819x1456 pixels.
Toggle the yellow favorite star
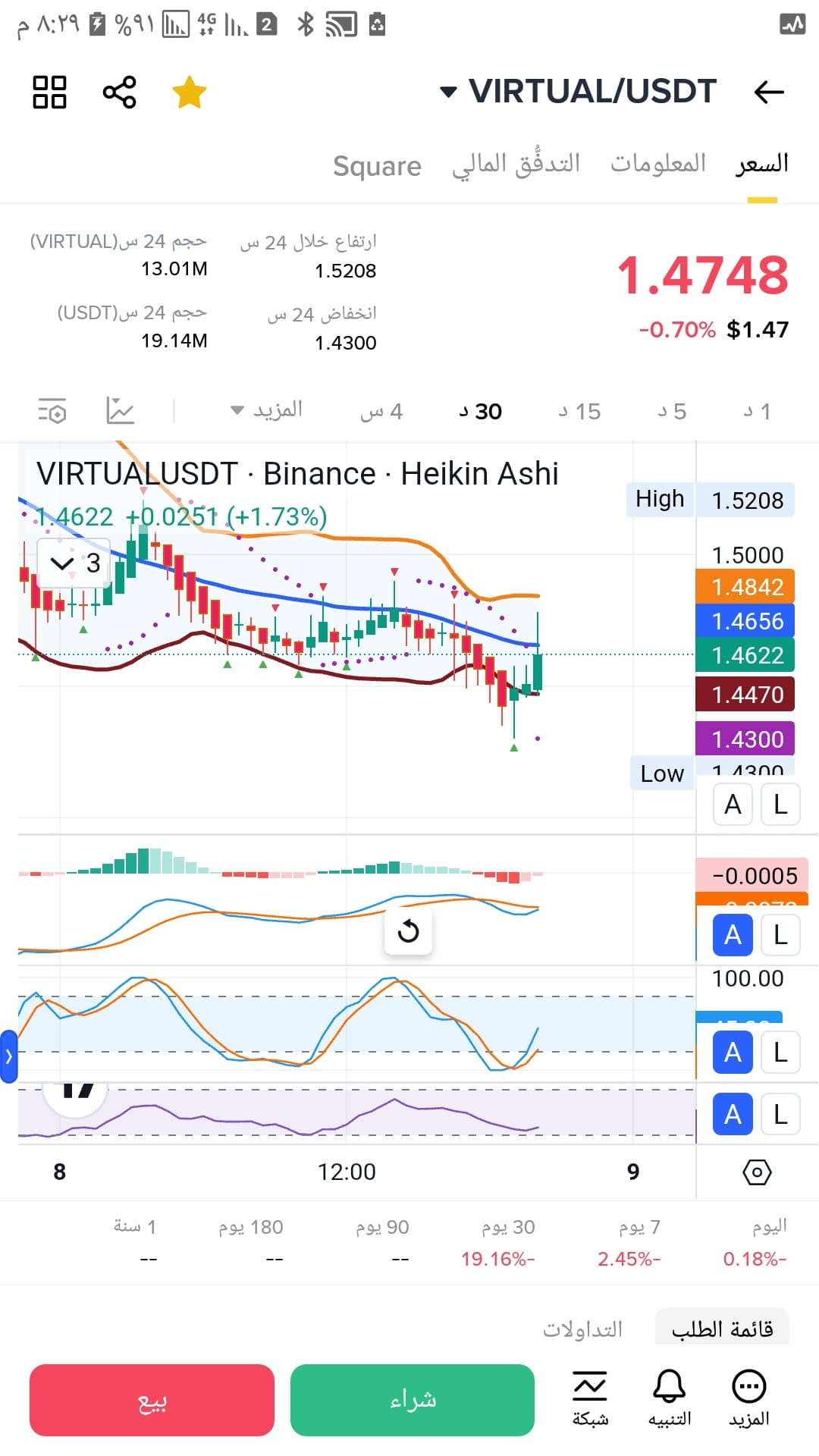click(x=189, y=93)
